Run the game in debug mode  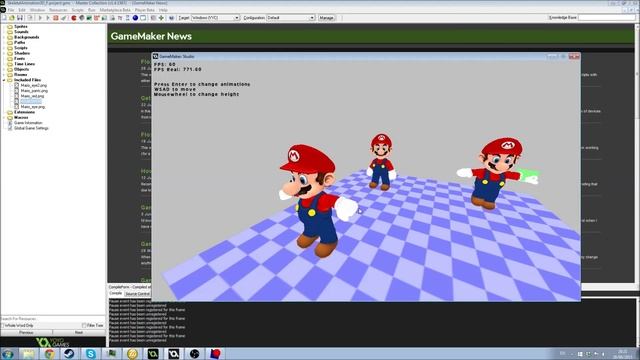[48, 18]
